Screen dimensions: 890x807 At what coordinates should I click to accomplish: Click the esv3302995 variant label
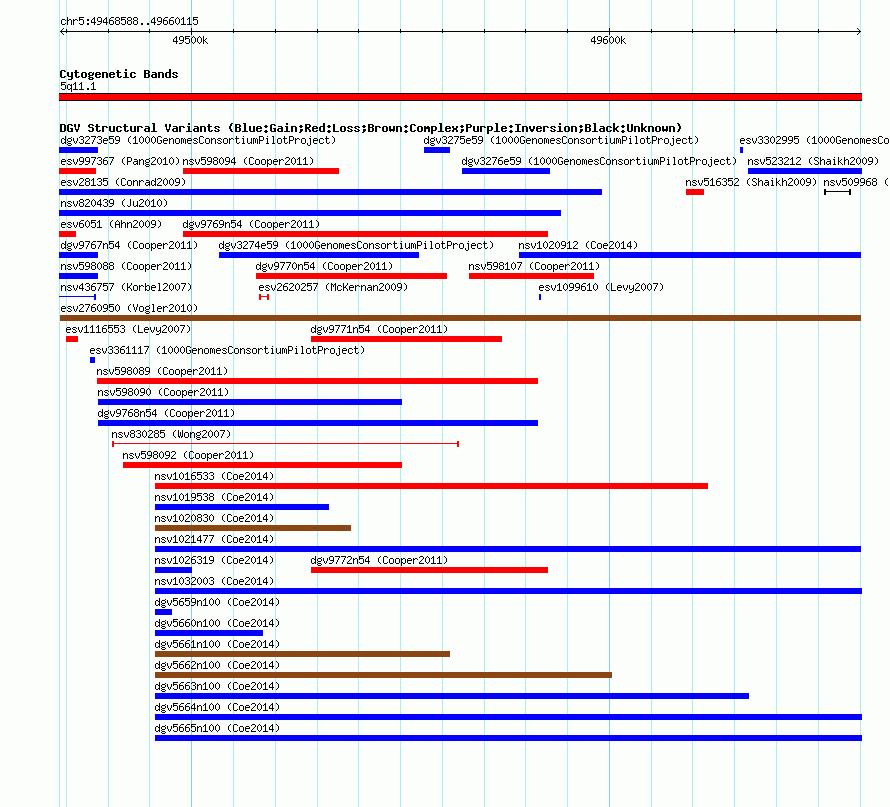point(814,140)
